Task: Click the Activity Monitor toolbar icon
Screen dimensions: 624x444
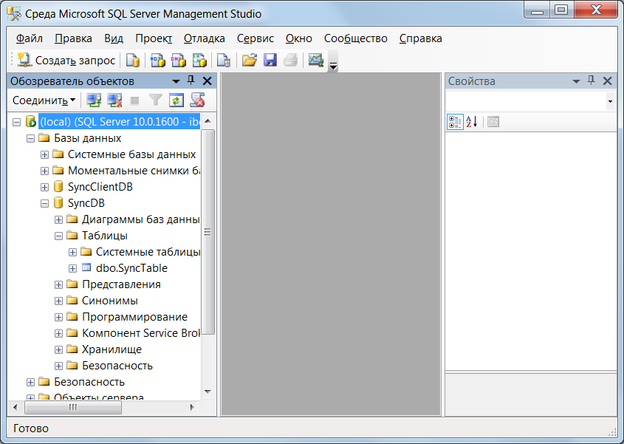Action: point(316,60)
